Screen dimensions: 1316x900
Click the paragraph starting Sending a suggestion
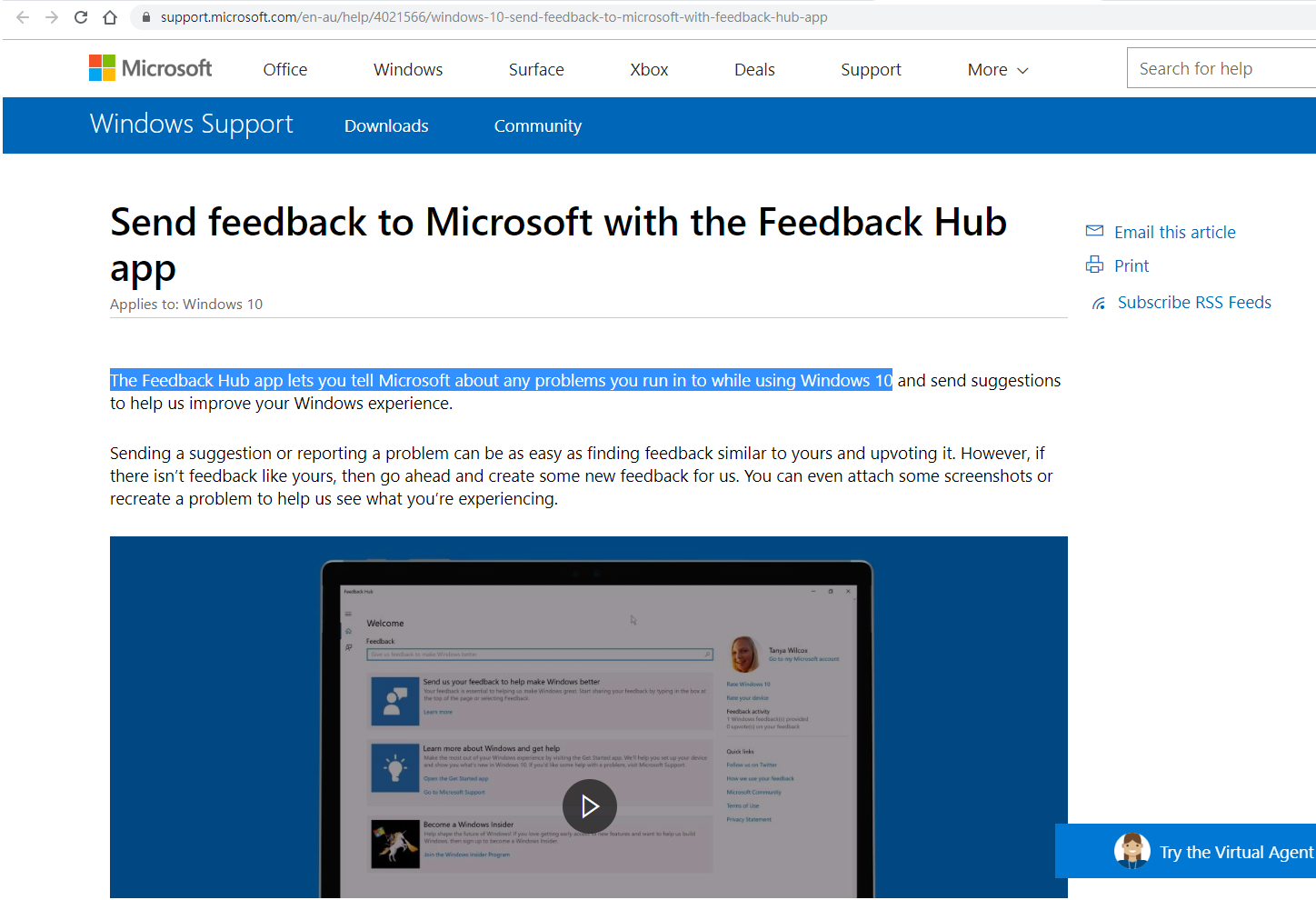[582, 475]
